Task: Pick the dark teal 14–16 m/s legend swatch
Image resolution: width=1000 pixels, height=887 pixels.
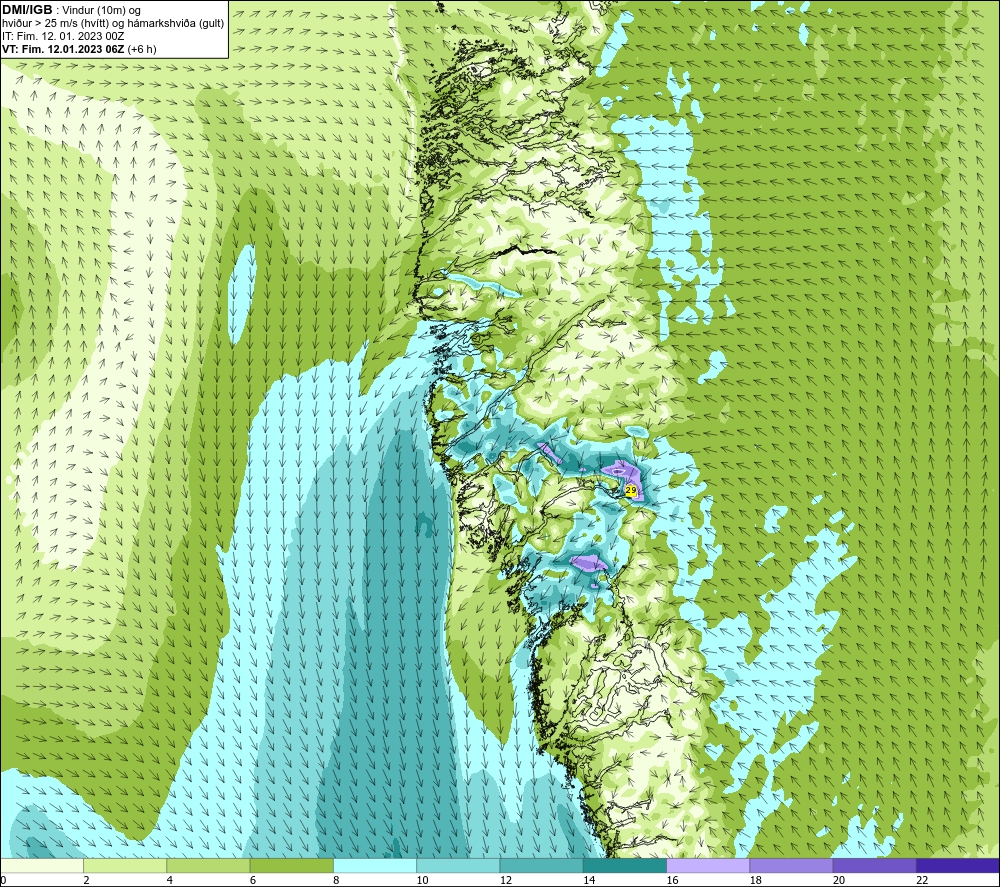Action: (625, 865)
